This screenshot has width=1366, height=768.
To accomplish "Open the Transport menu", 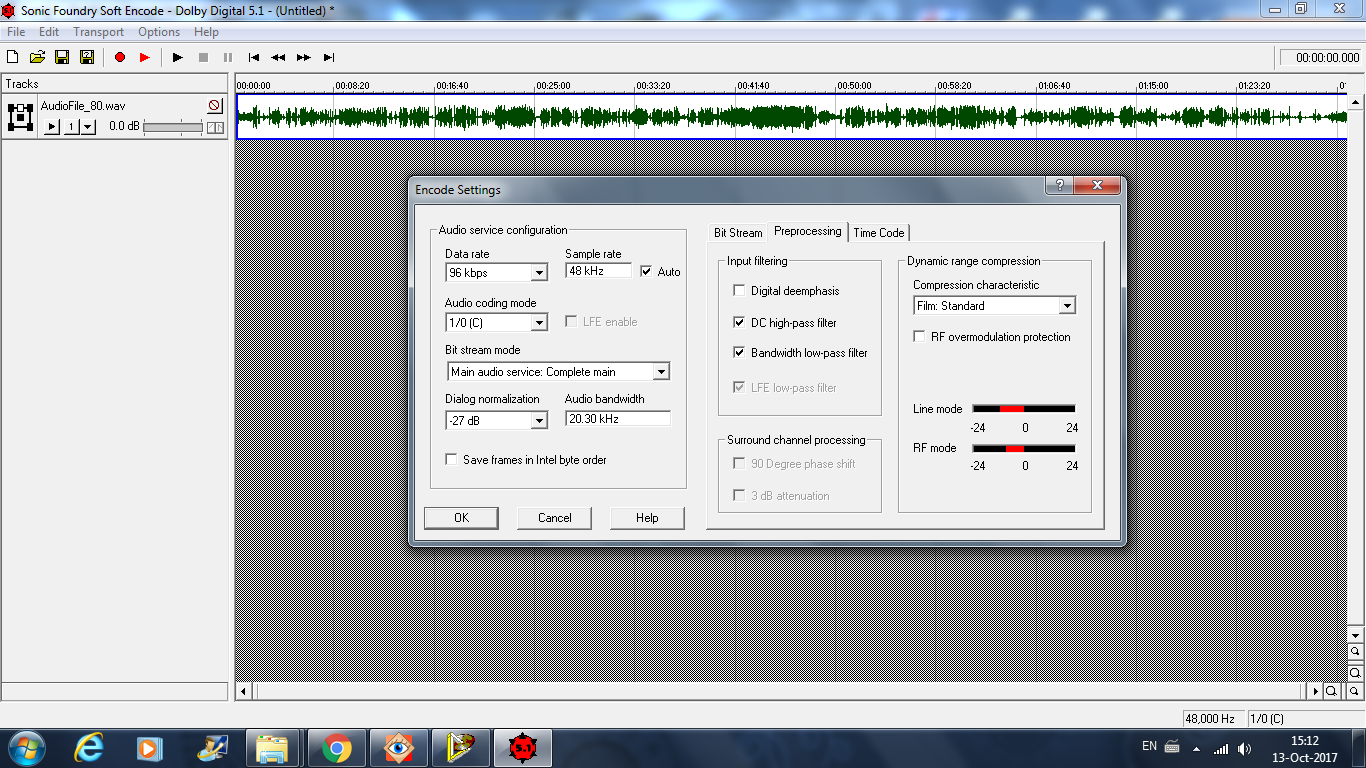I will [98, 32].
